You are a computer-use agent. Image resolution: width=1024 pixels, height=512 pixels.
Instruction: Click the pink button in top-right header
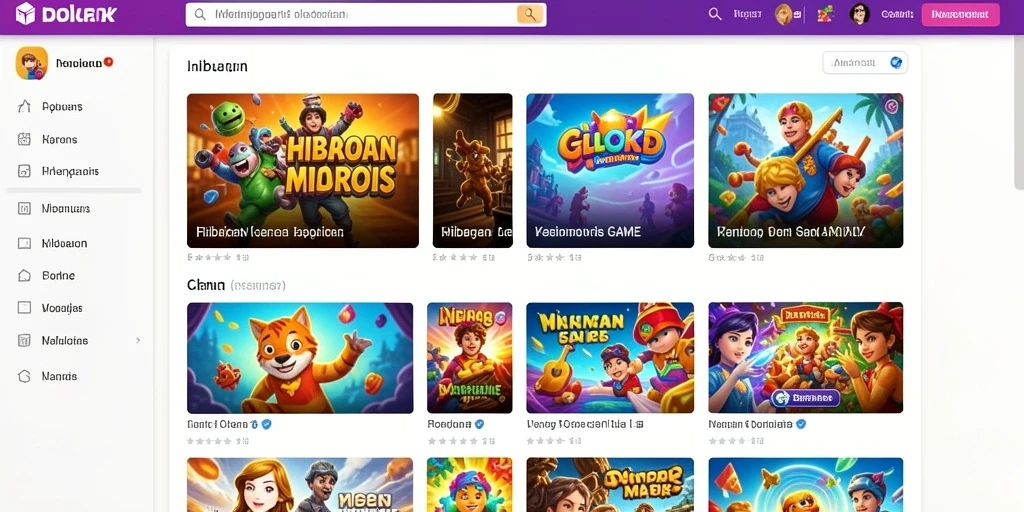pyautogui.click(x=960, y=14)
